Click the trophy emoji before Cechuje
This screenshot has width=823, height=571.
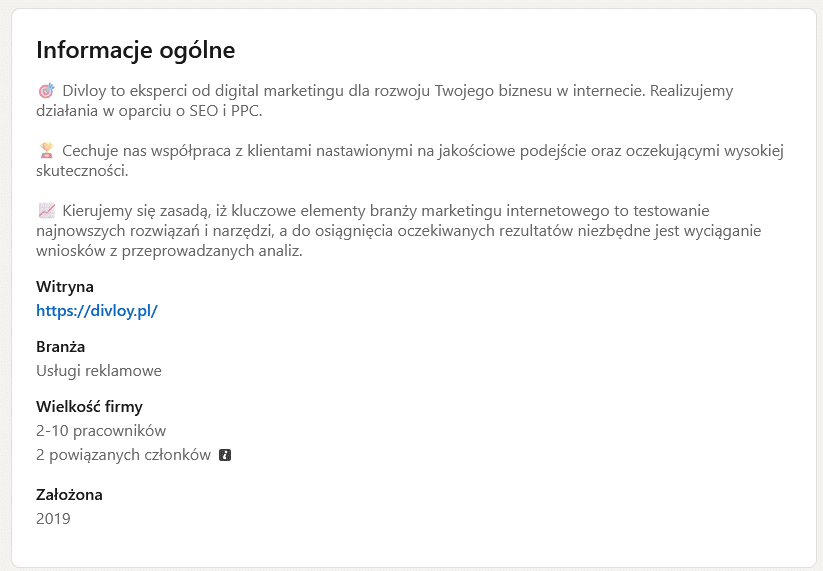coord(45,151)
